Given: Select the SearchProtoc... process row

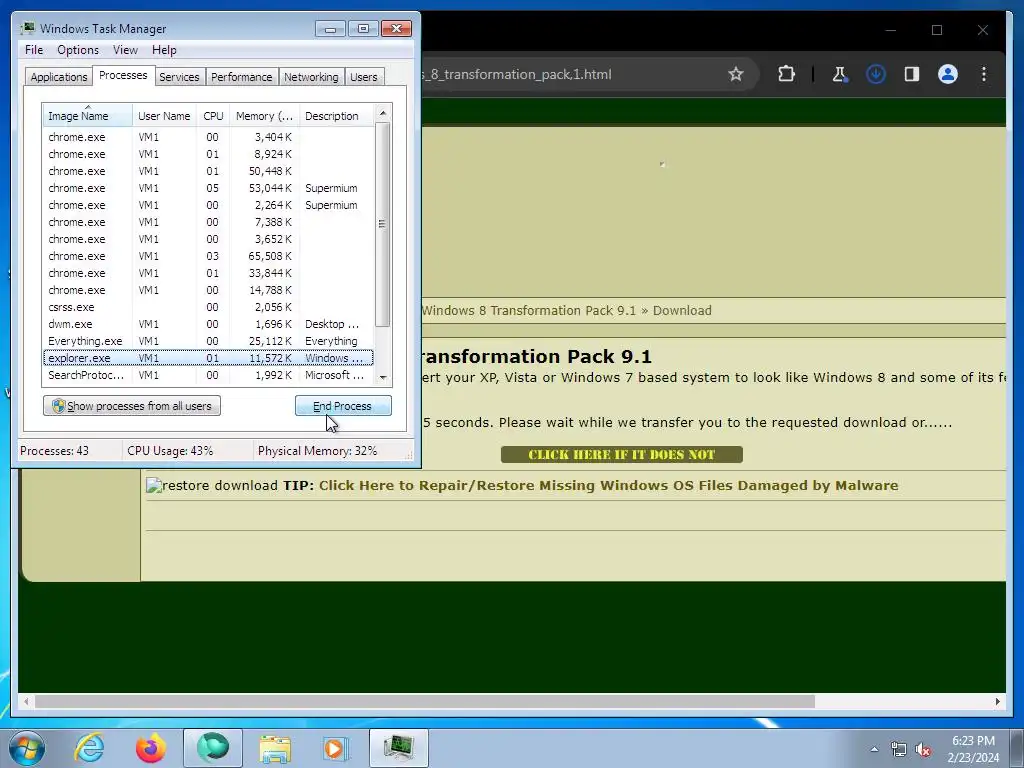Looking at the screenshot, I should coord(208,375).
